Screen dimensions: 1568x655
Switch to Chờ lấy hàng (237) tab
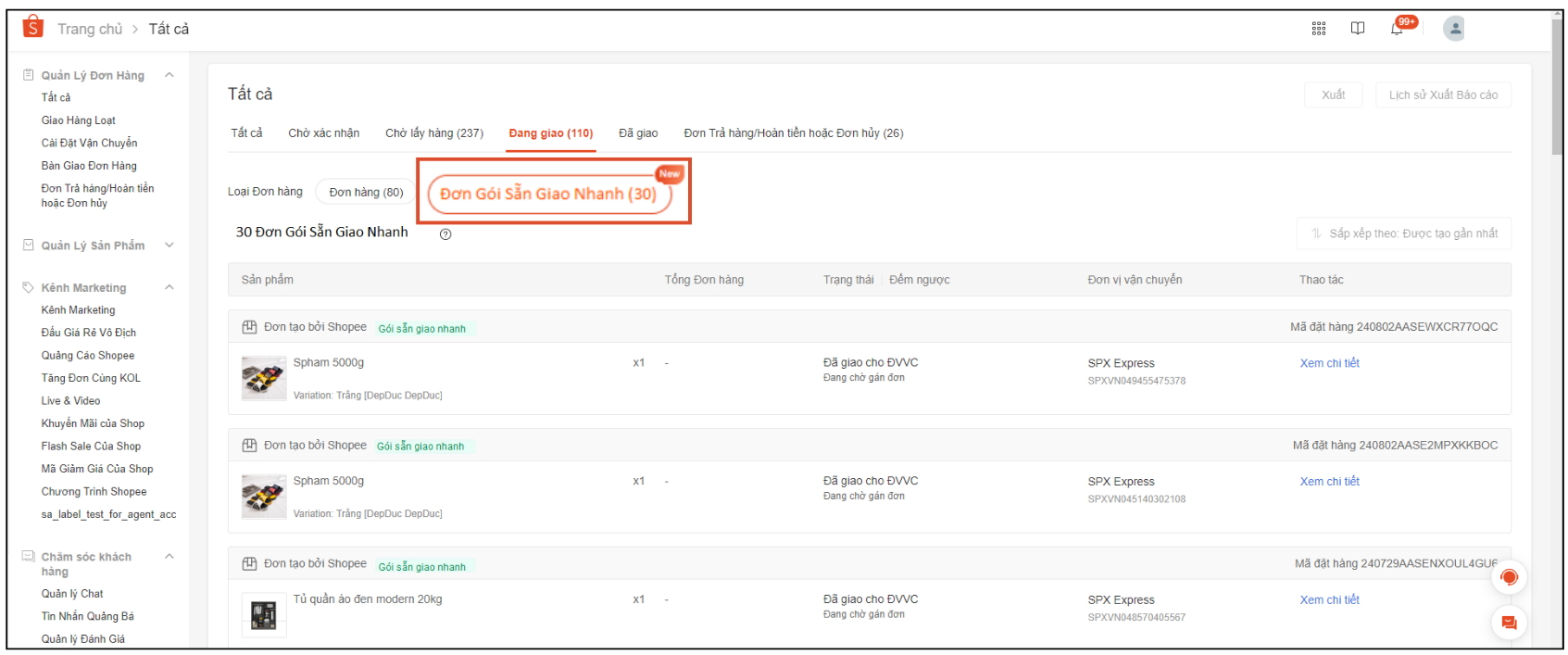[434, 133]
